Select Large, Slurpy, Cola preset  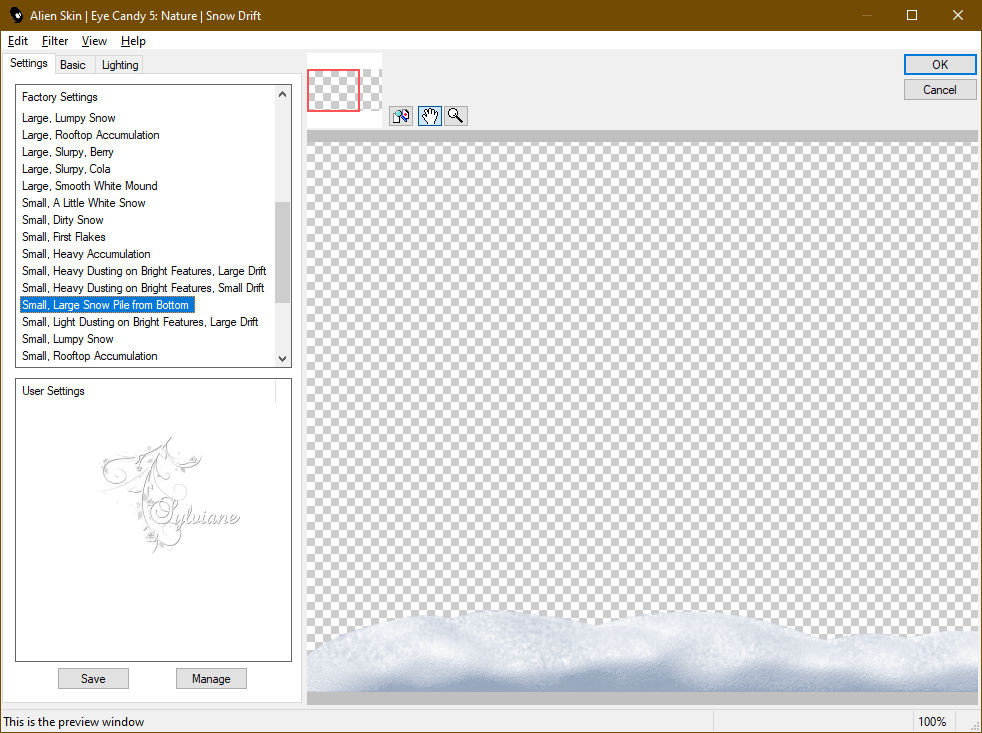pos(66,169)
